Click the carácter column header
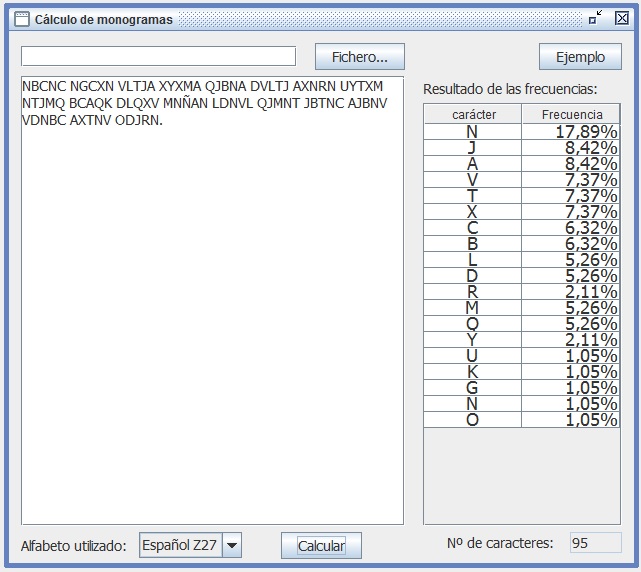This screenshot has width=641, height=572. click(x=473, y=115)
